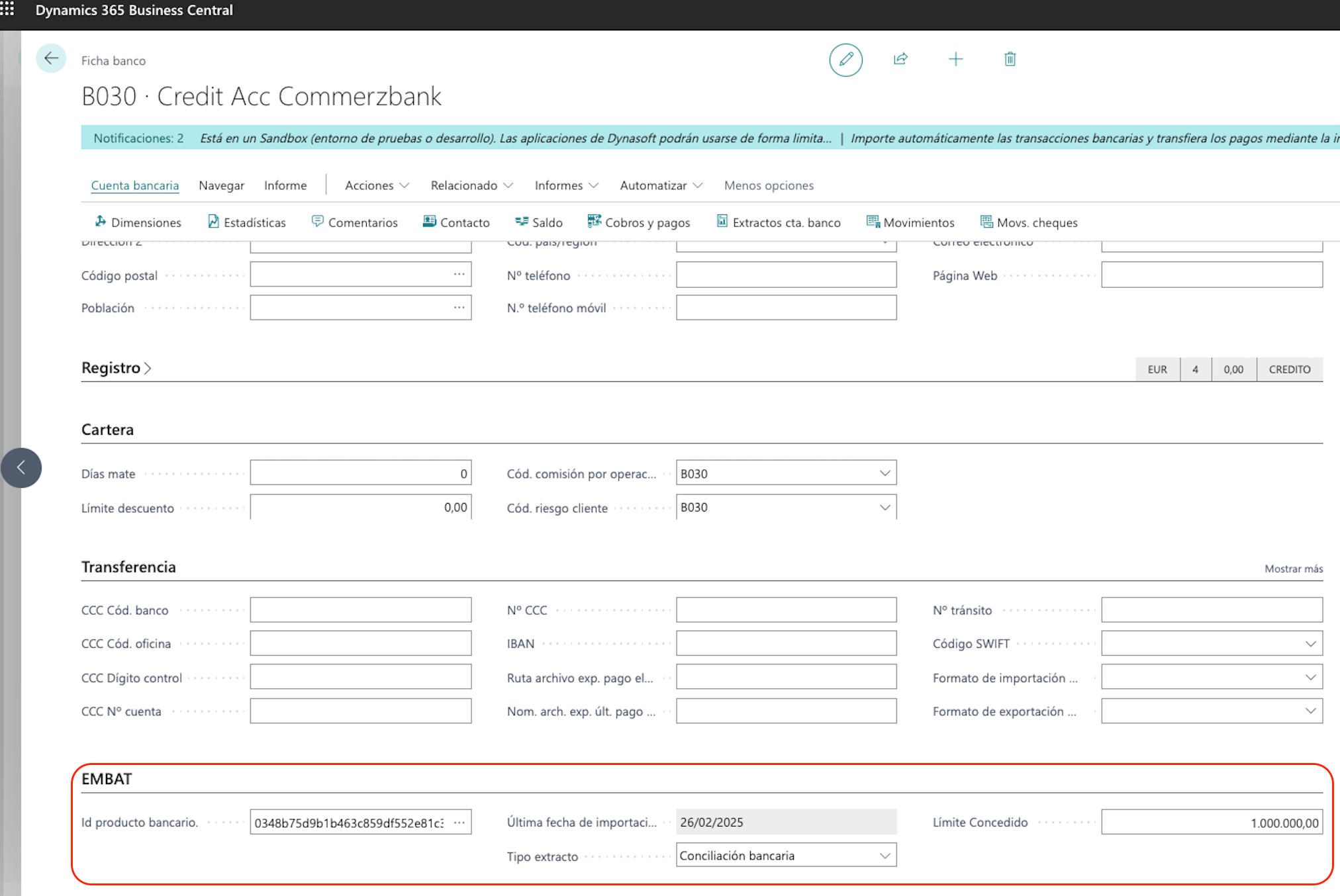The height and width of the screenshot is (896, 1340).
Task: Open Contacto action
Action: pyautogui.click(x=456, y=222)
